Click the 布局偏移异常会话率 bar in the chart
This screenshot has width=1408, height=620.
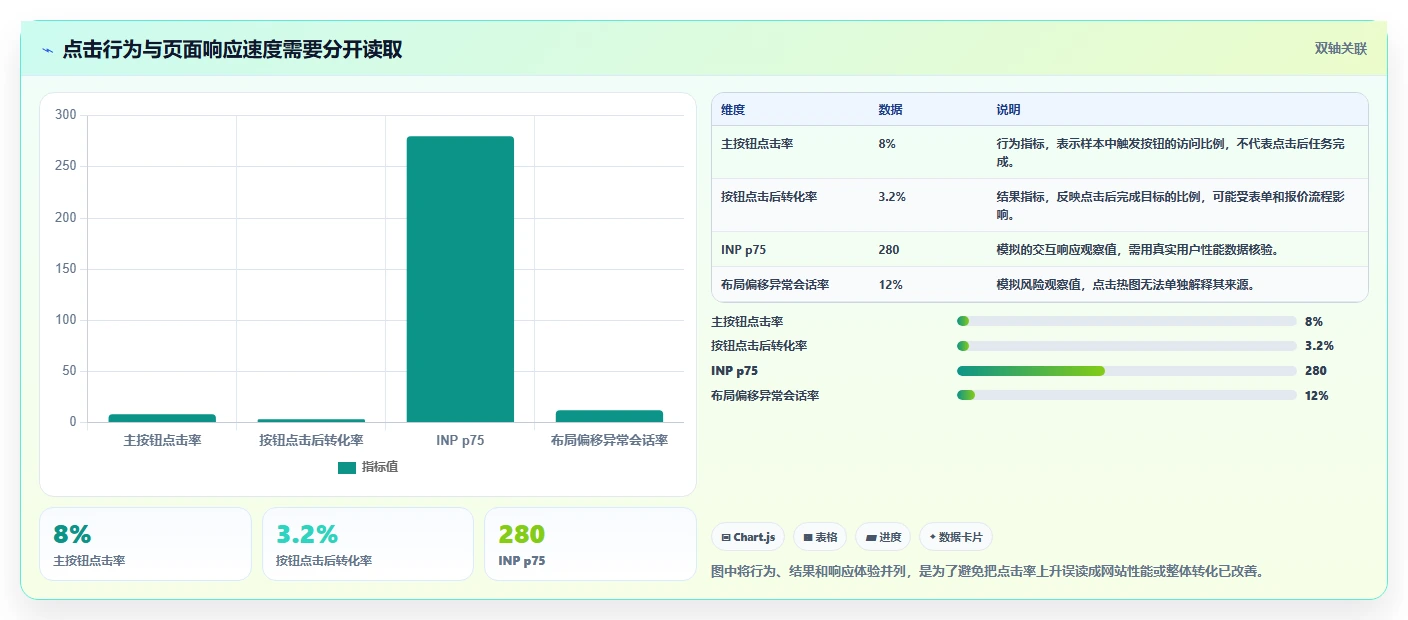tap(609, 416)
